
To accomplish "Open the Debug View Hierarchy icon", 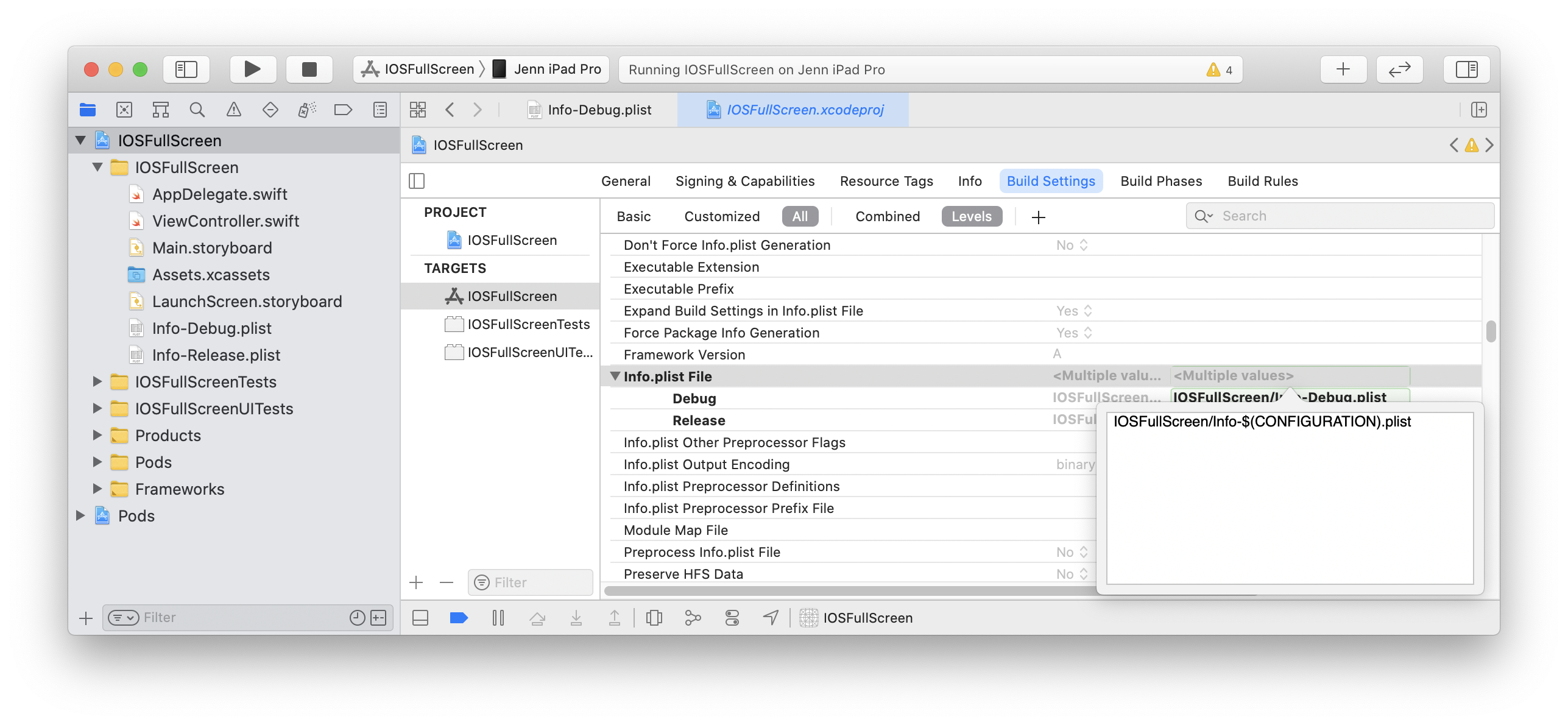I will [x=654, y=617].
